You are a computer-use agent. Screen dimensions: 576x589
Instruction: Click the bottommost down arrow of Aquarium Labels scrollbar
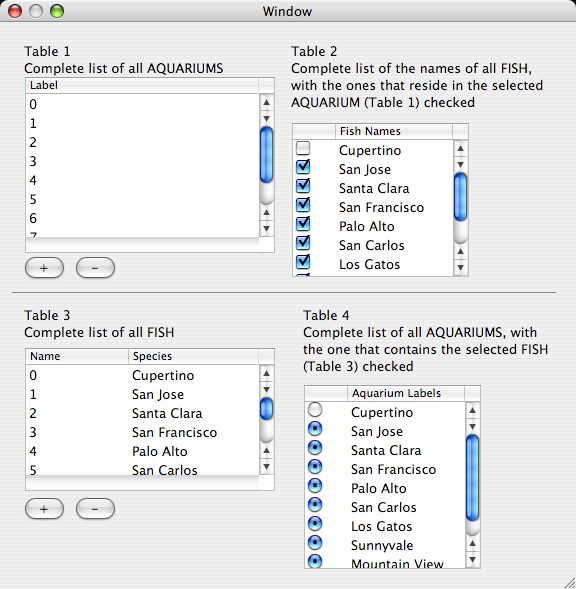click(x=473, y=560)
